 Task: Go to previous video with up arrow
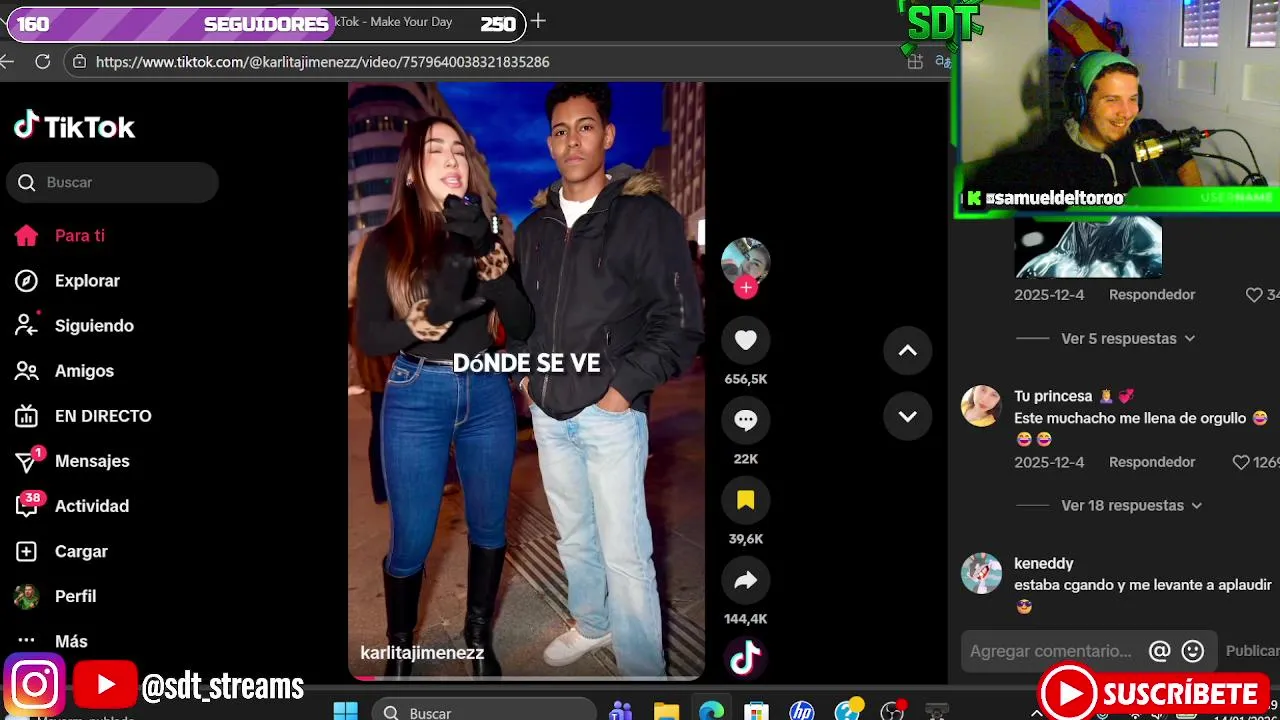[907, 350]
